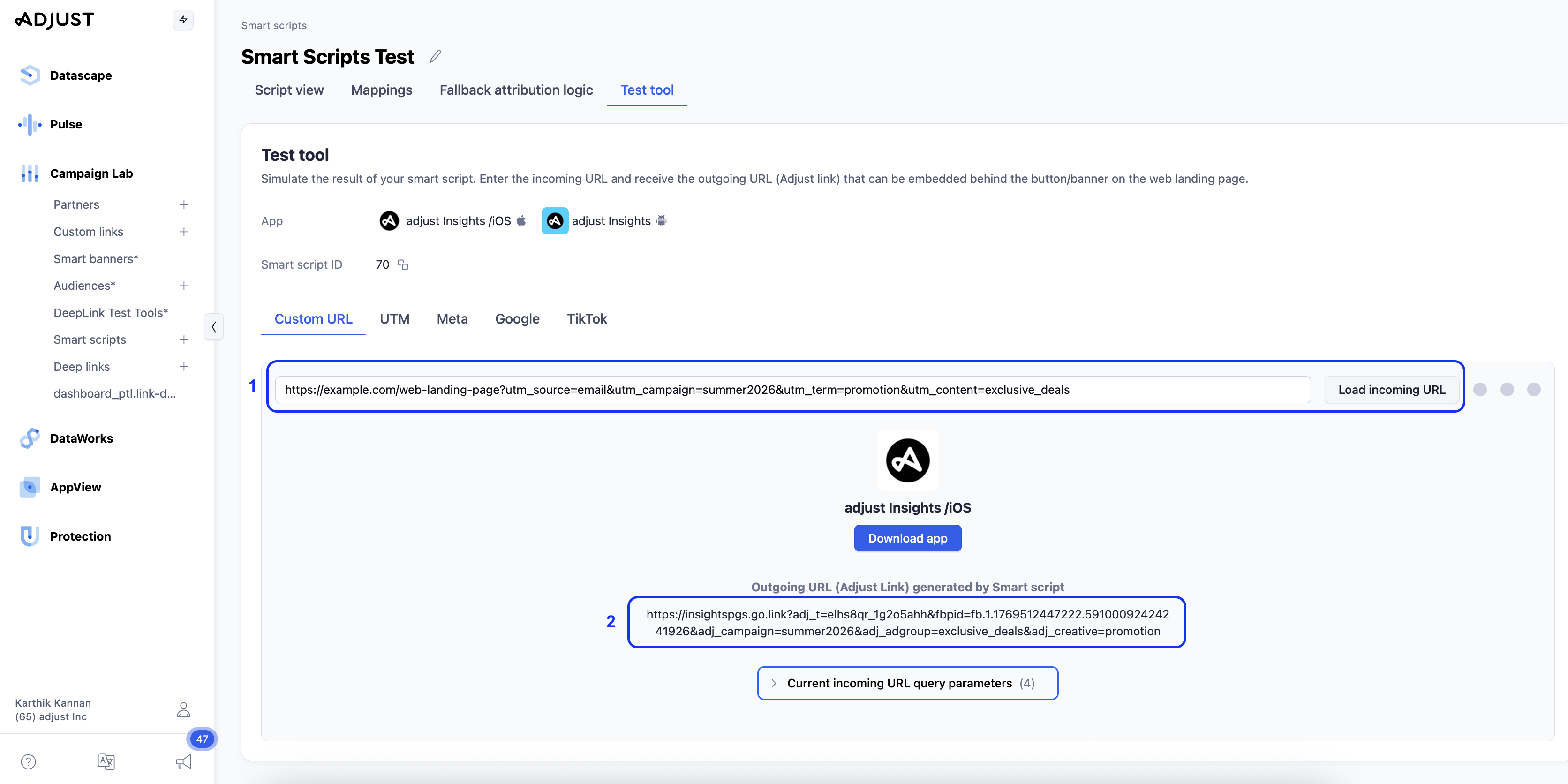Open the help question mark icon
This screenshot has width=1568, height=784.
click(29, 761)
